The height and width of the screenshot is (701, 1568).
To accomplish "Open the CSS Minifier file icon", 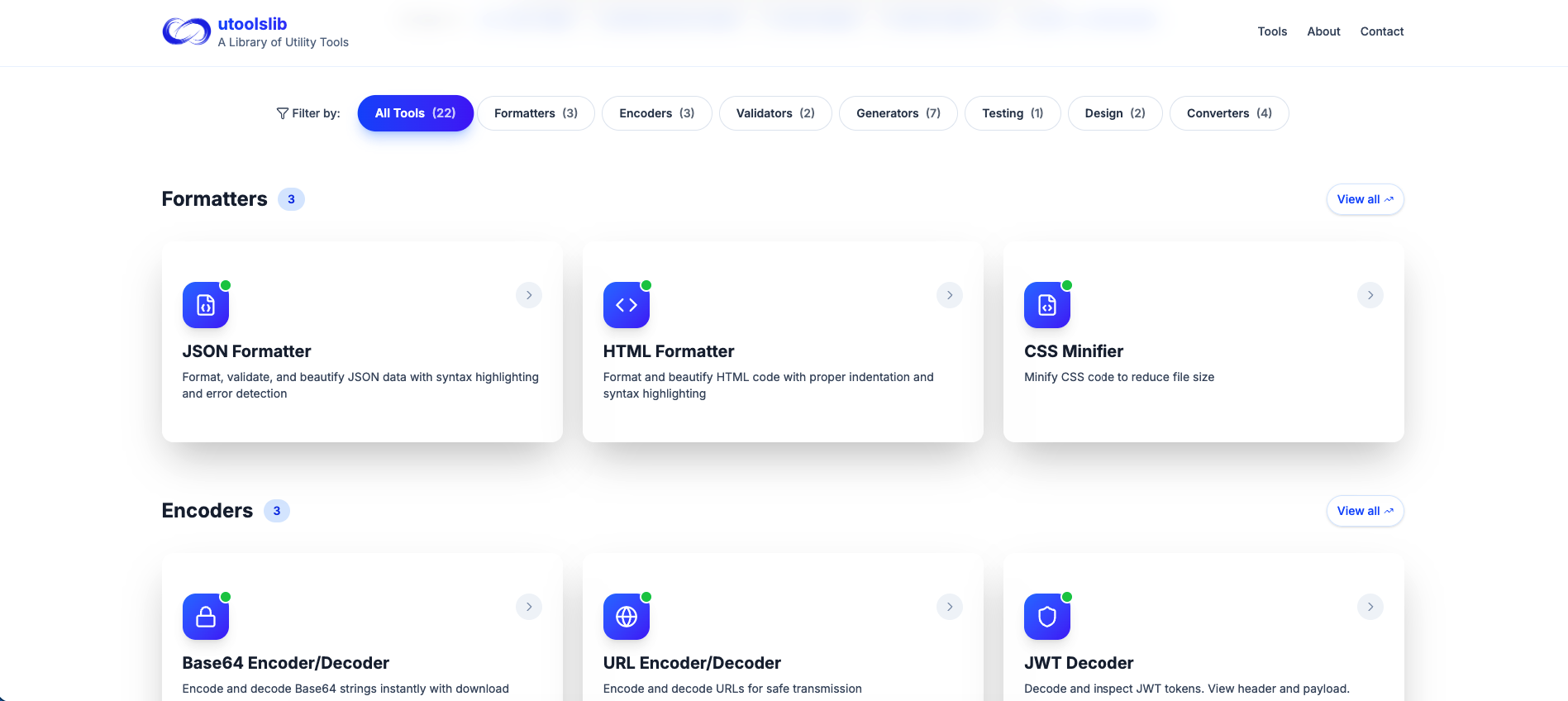I will 1047,305.
